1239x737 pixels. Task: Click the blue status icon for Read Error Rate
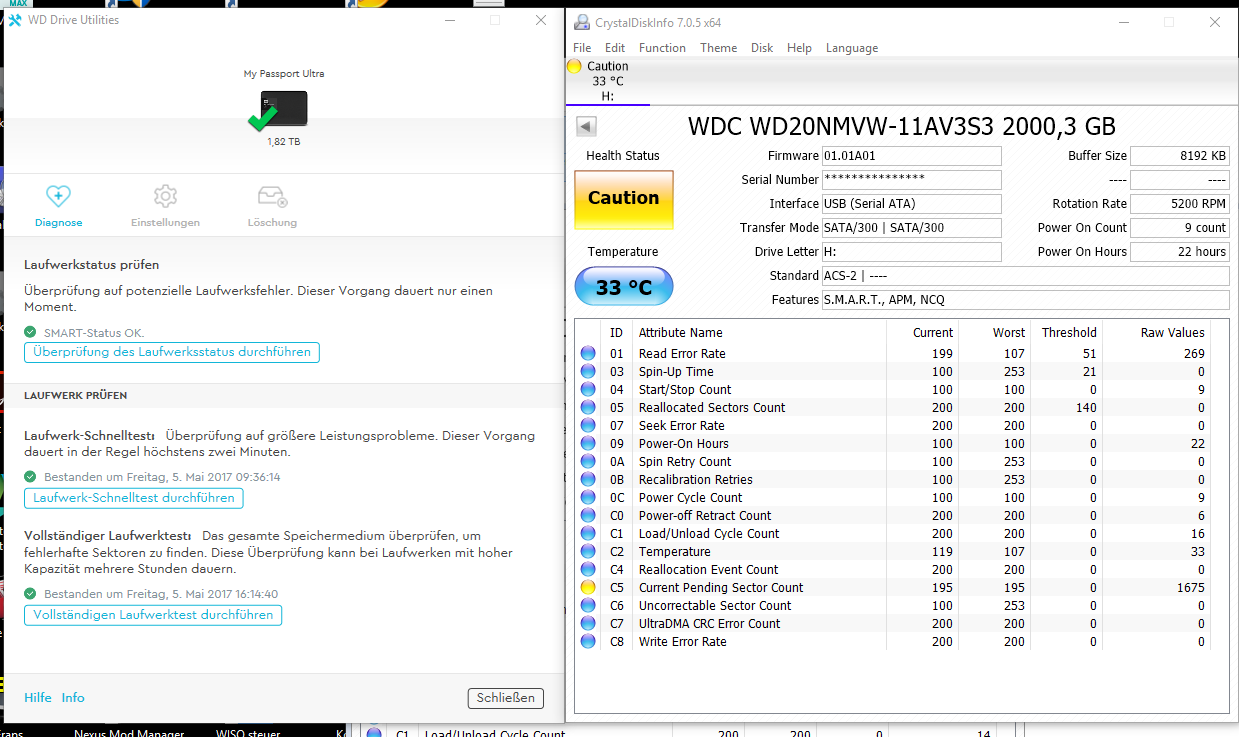588,353
